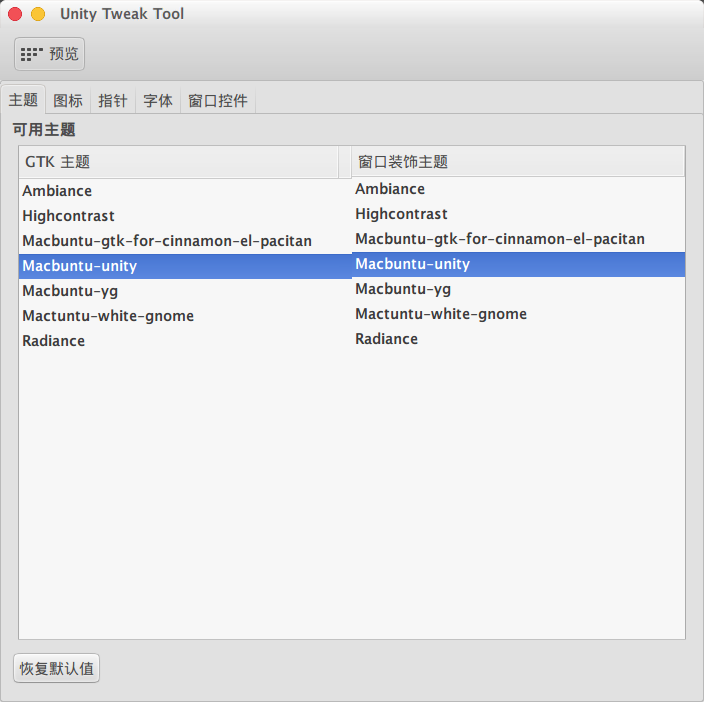
Task: Click the grid icon on the 预览 button
Action: tap(31, 54)
